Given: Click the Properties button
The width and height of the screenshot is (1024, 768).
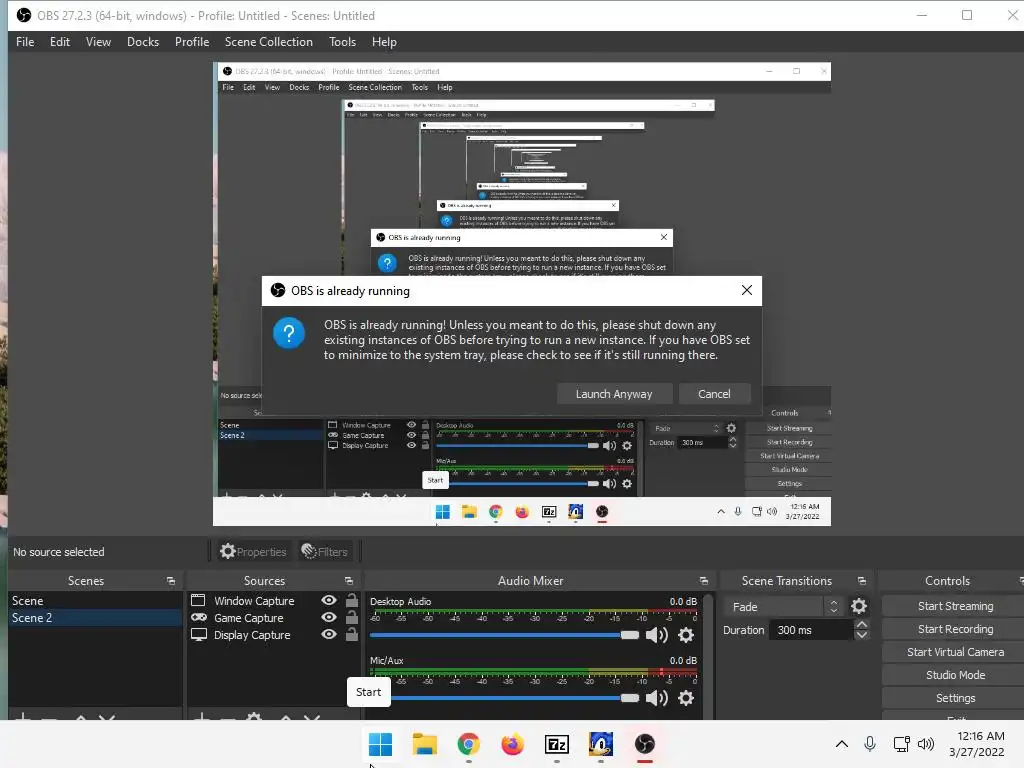Looking at the screenshot, I should [x=253, y=552].
